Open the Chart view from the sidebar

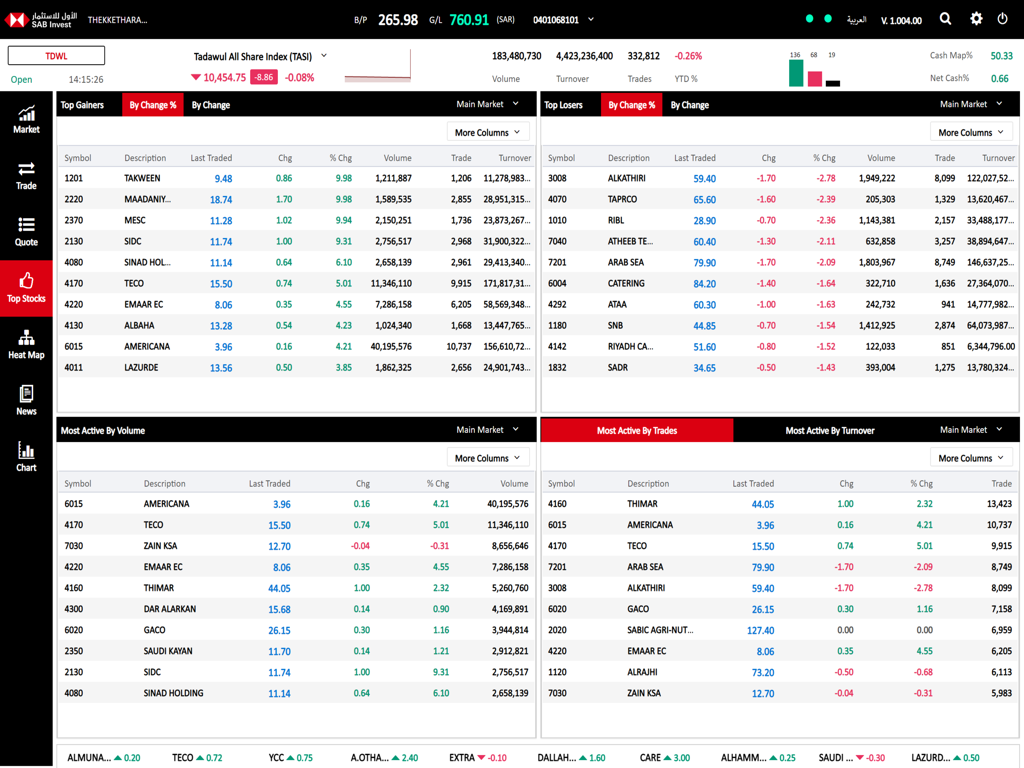[x=25, y=458]
